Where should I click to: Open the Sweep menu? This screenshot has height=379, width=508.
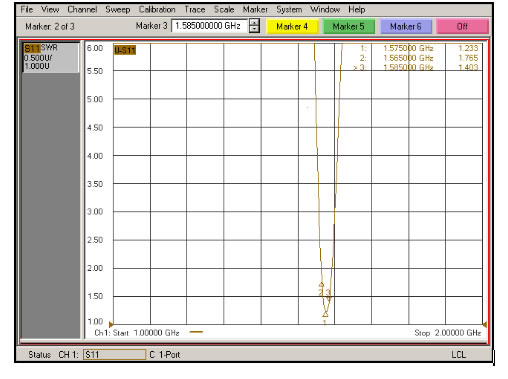(118, 10)
